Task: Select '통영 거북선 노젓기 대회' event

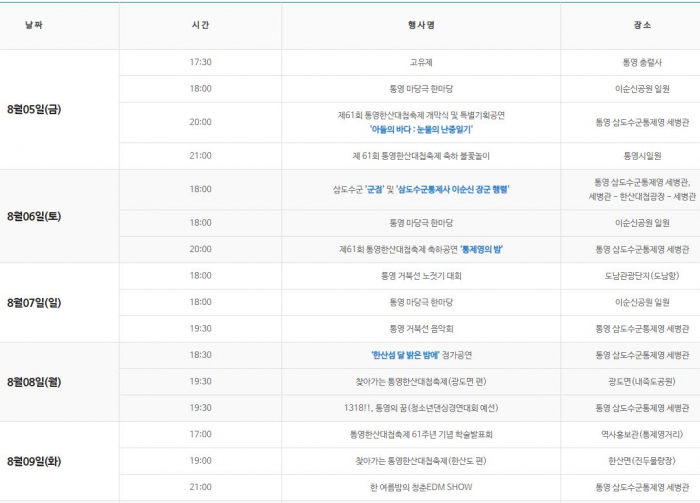Action: [421, 275]
